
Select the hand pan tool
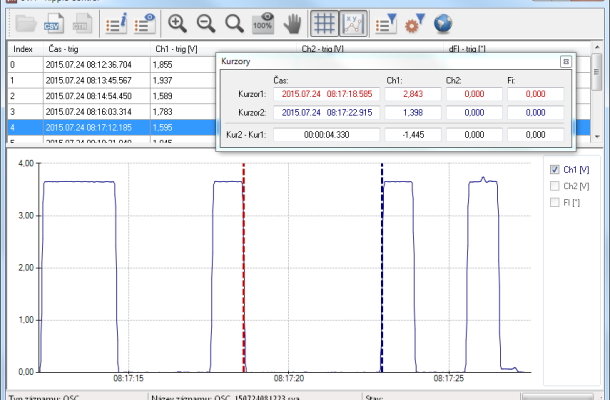coord(292,22)
